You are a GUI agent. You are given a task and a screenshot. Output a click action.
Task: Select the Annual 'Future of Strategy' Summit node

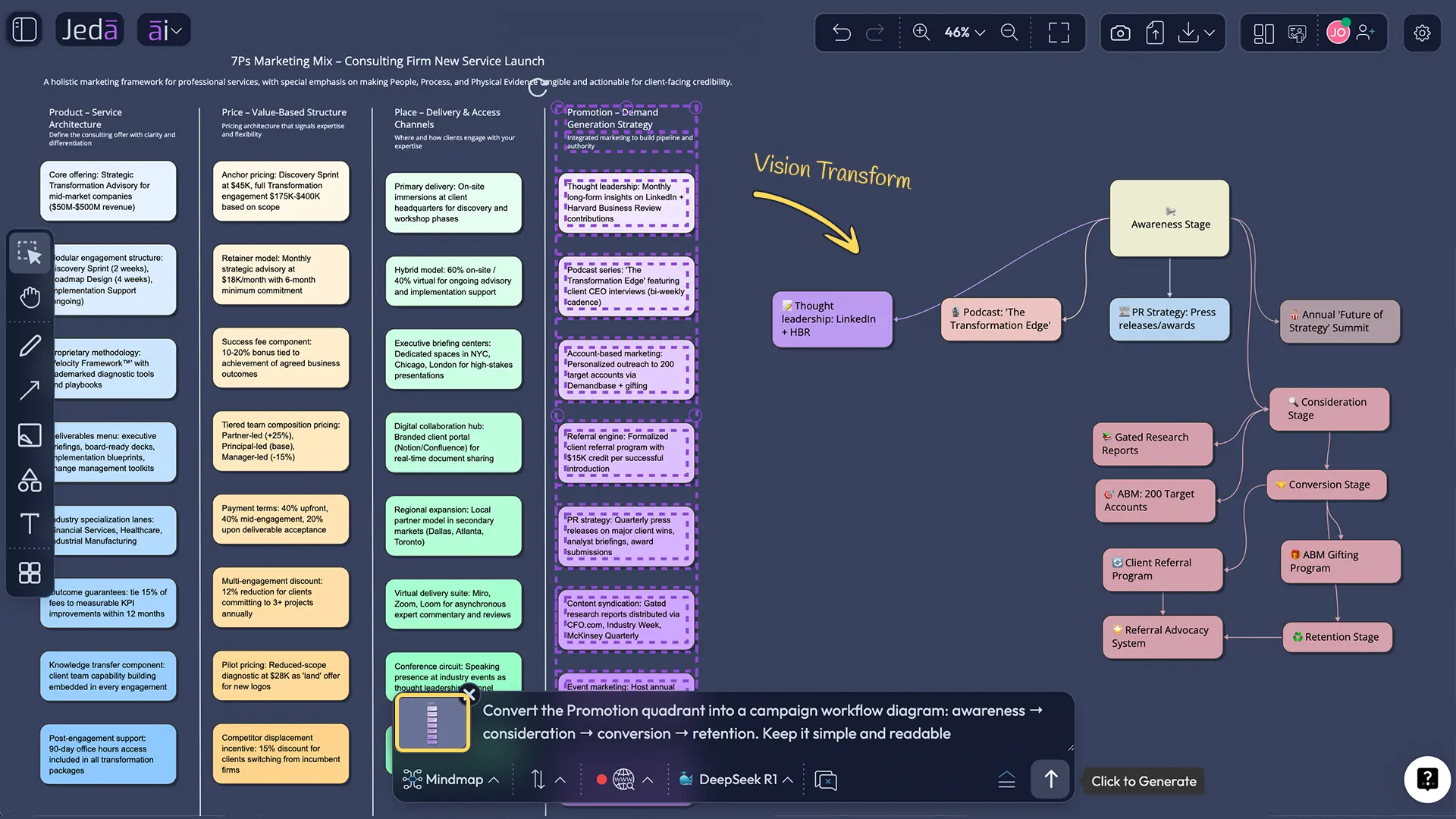(x=1339, y=322)
